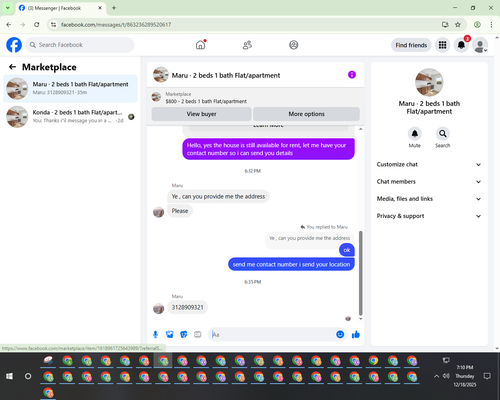This screenshot has width=500, height=400.
Task: Open the Facebook logo home link
Action: pyautogui.click(x=14, y=45)
